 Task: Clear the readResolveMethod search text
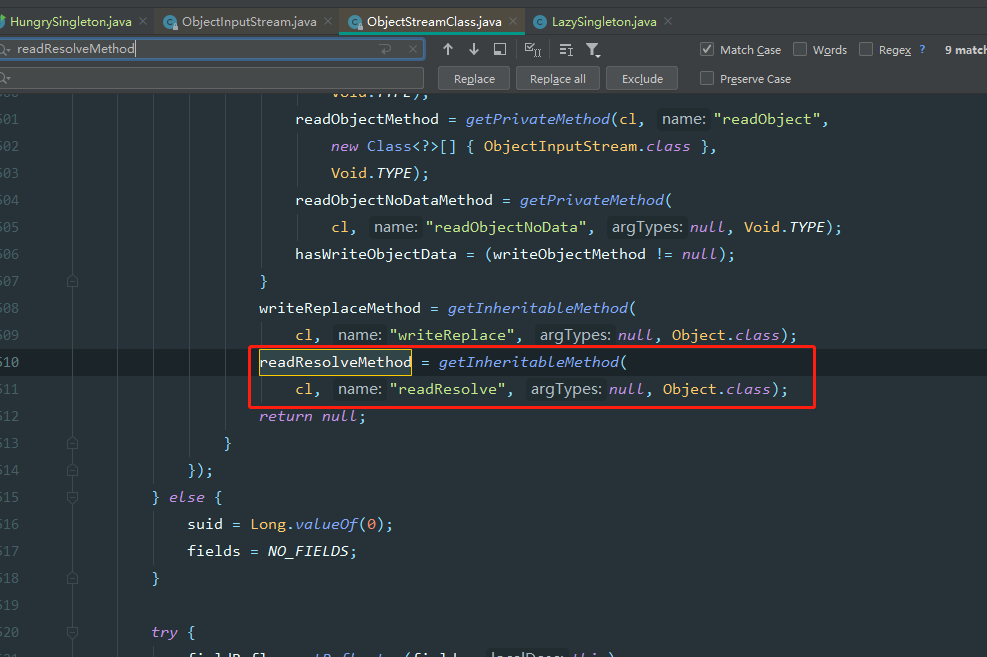(413, 49)
